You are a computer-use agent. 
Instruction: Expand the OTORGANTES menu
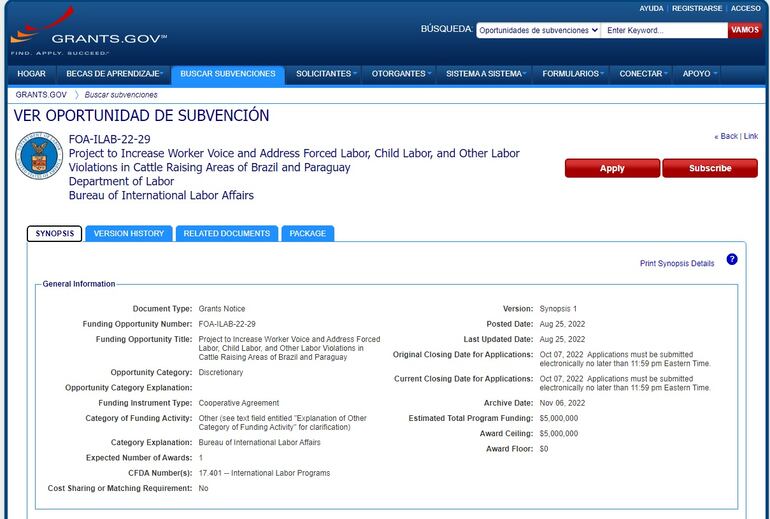400,74
